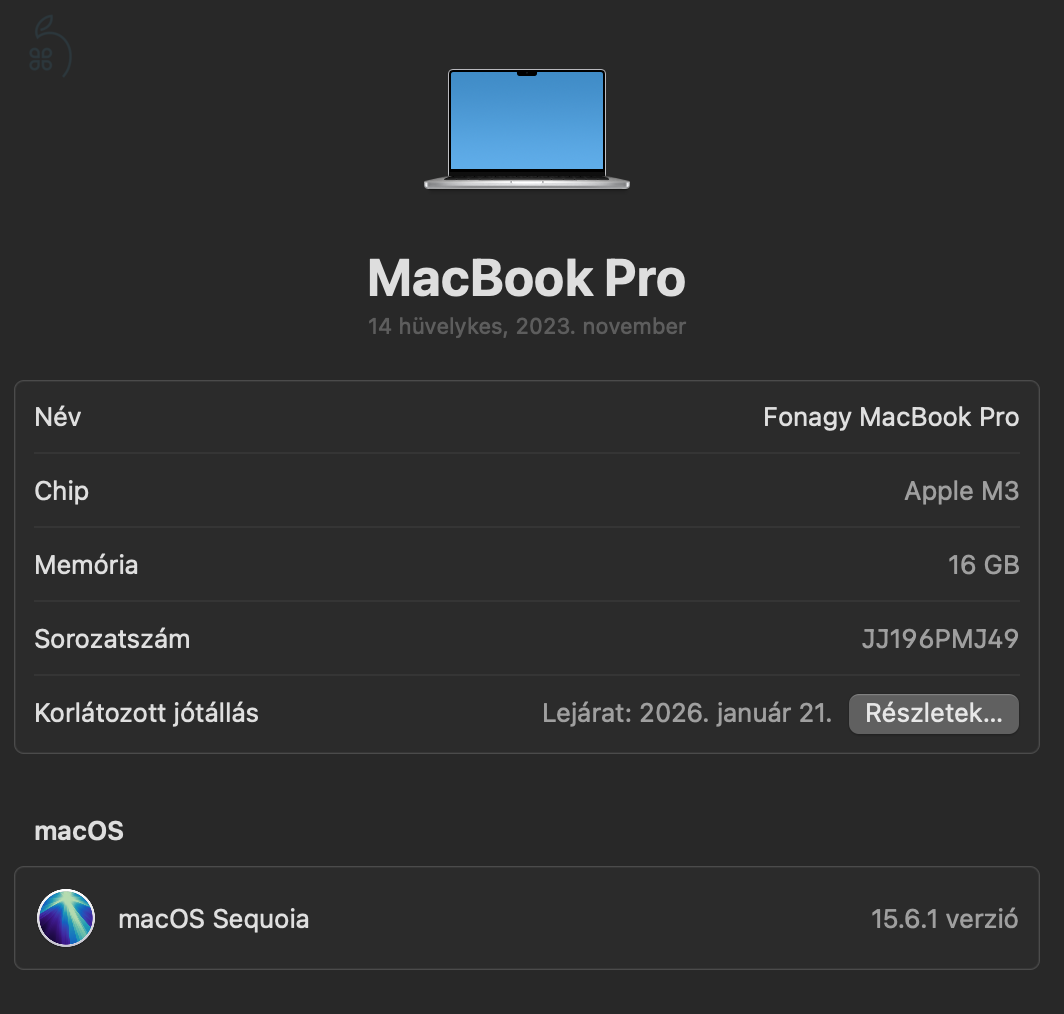
Task: Select the serial number JJ196PMJ49
Action: (940, 639)
